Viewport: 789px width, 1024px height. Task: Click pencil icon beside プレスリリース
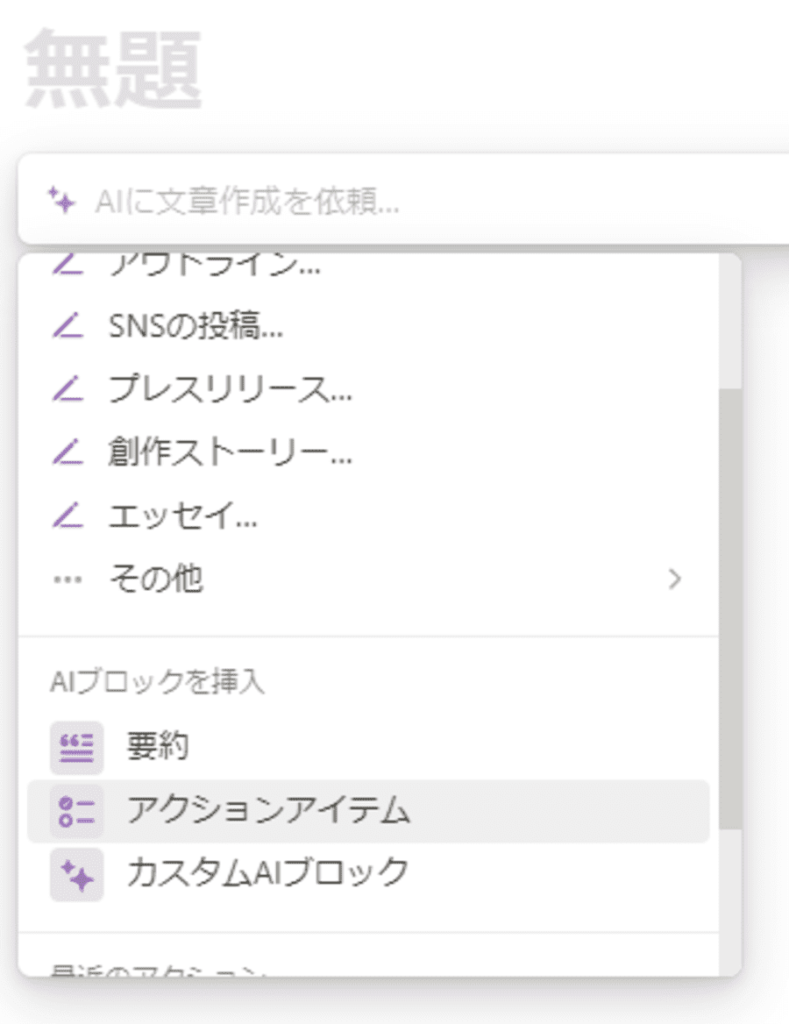[x=68, y=389]
